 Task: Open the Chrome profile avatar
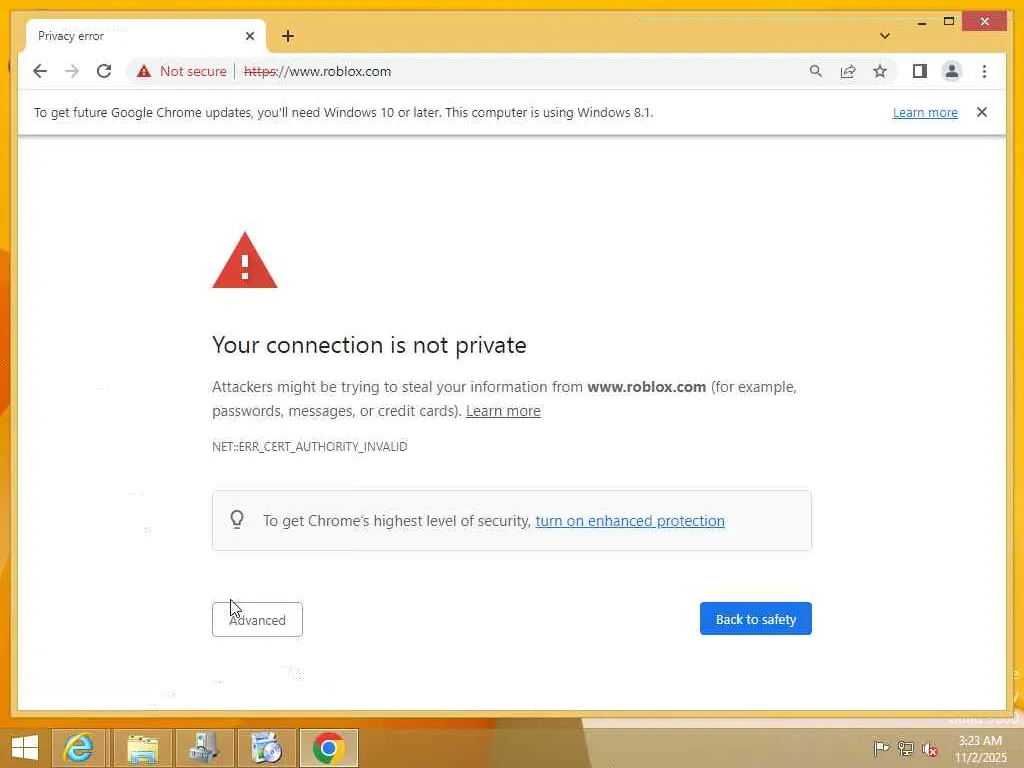coord(952,71)
